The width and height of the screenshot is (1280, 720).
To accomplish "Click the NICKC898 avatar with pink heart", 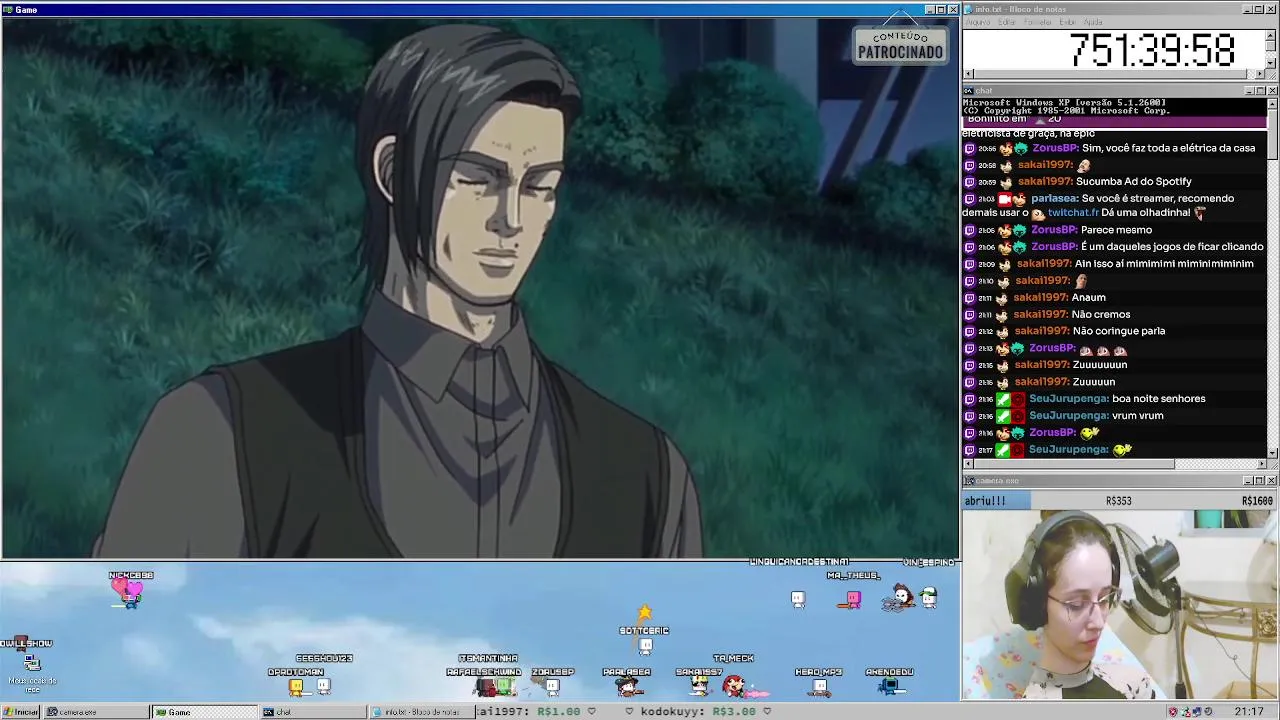I will click(x=130, y=593).
